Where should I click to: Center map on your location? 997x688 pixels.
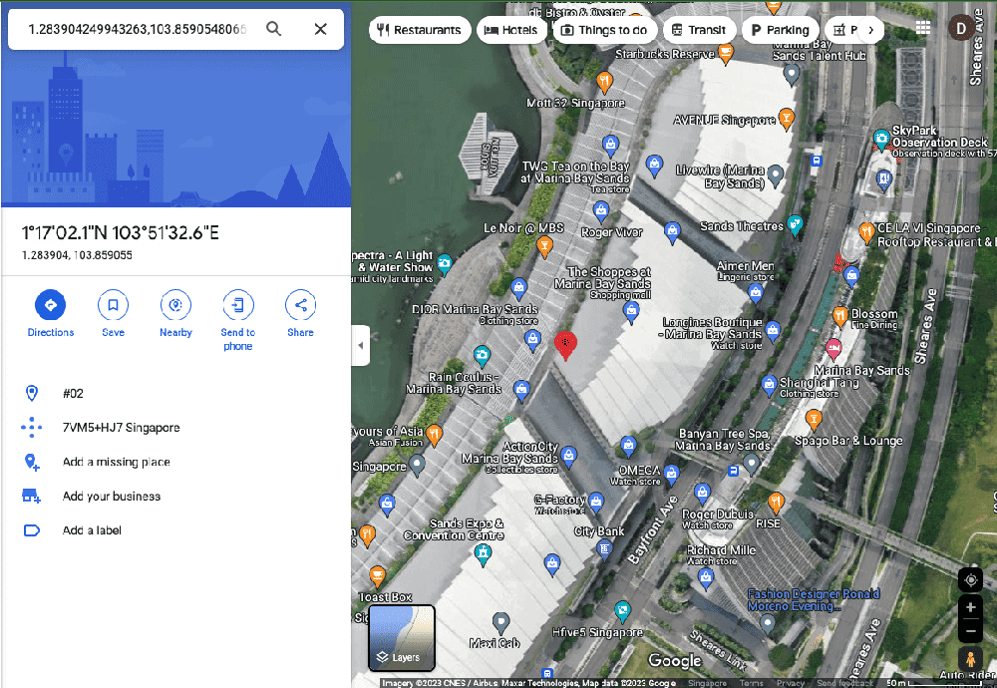tap(969, 580)
